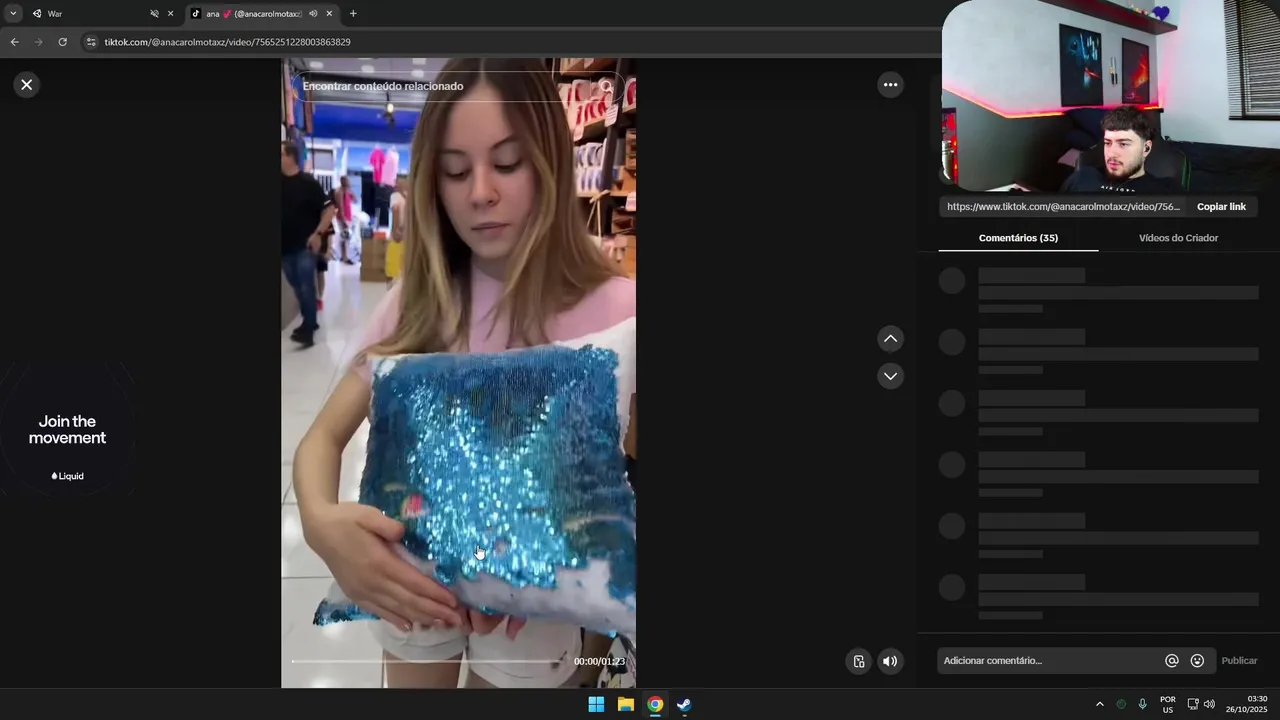Open the Windows Start menu

596,704
